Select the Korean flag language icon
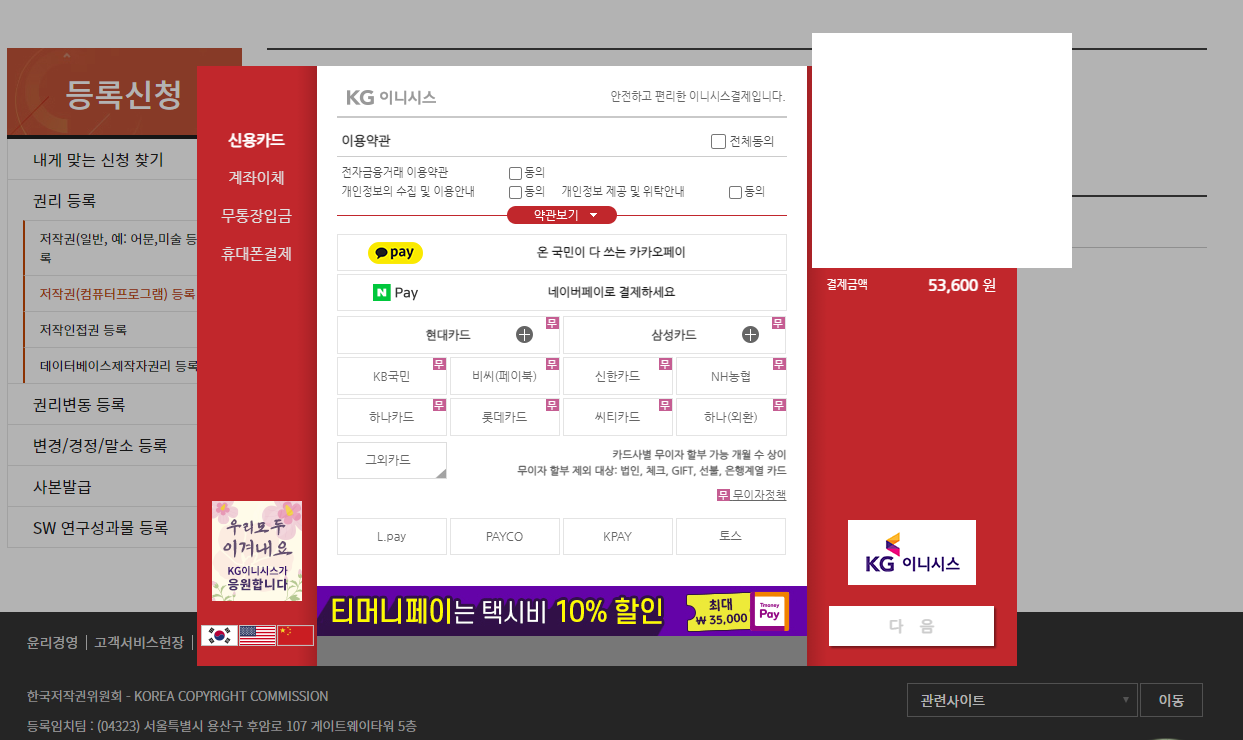1243x740 pixels. coord(219,635)
